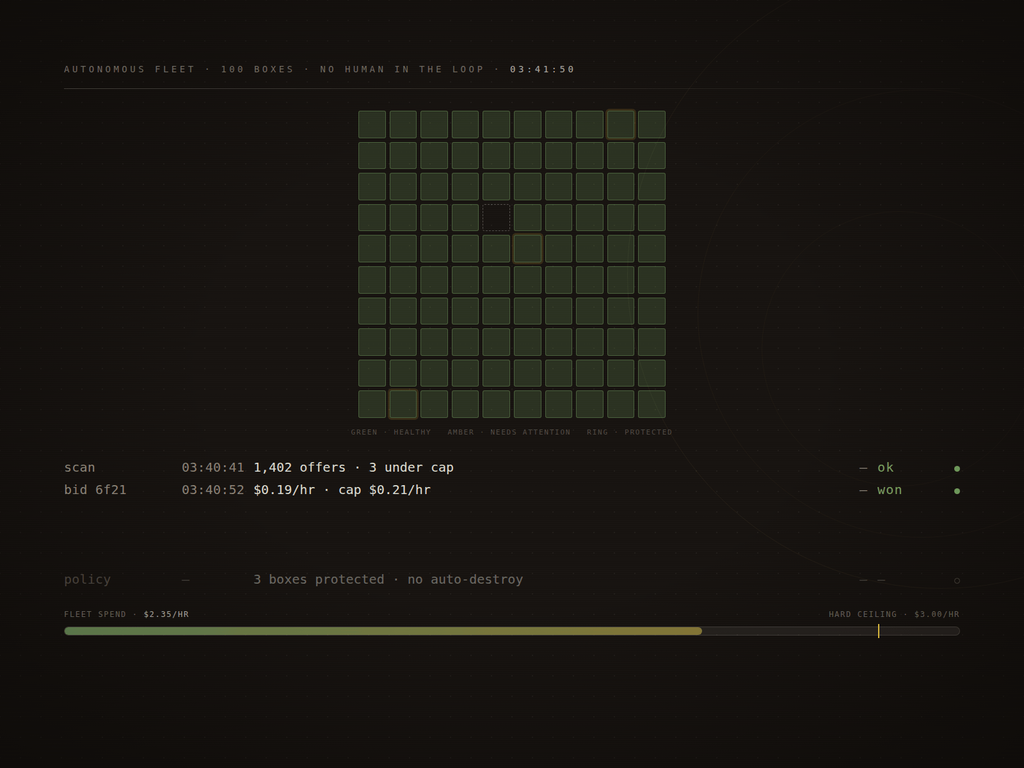Click the hollow status dot on the policy row
1024x768 pixels.
click(x=957, y=581)
